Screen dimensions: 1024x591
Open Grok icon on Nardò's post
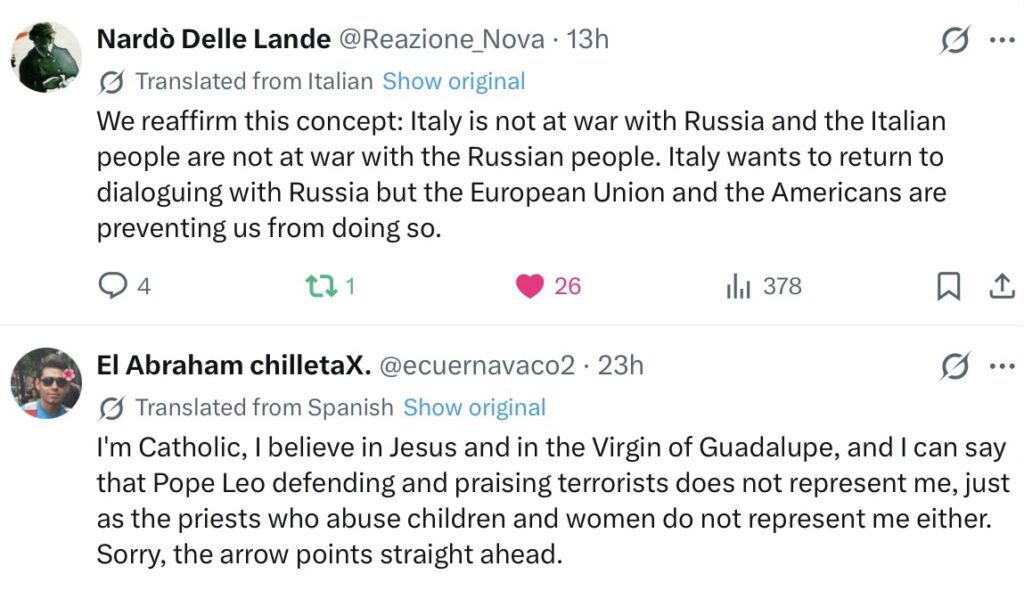955,41
